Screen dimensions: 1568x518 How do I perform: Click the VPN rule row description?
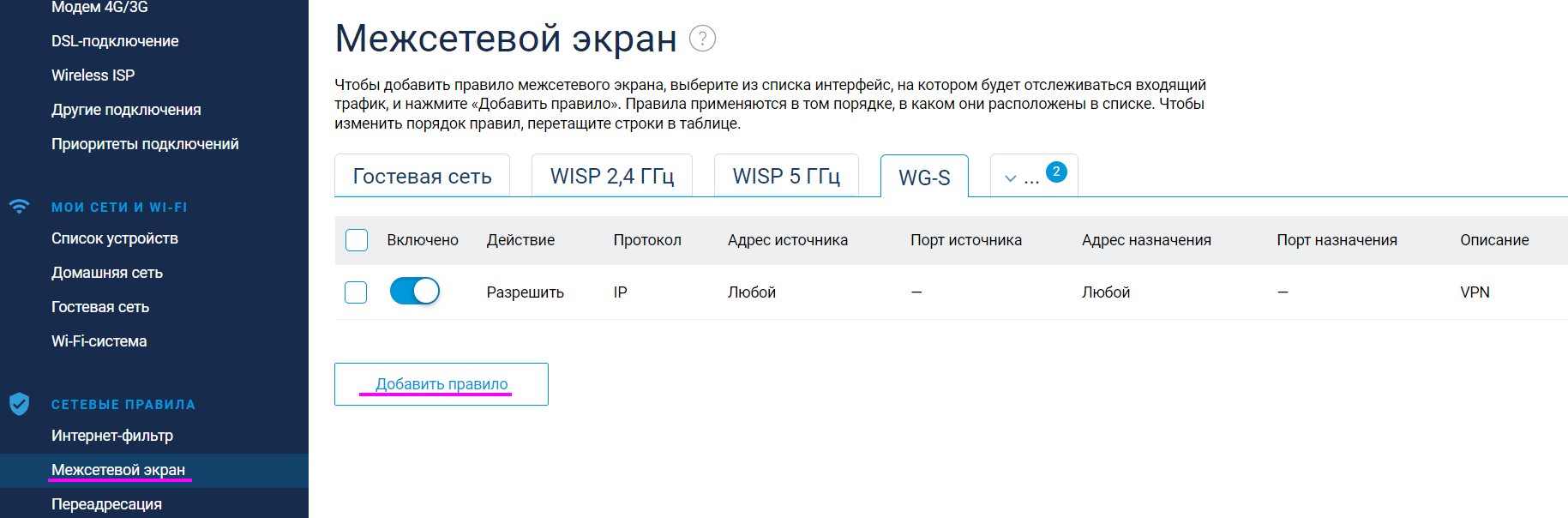(1475, 292)
